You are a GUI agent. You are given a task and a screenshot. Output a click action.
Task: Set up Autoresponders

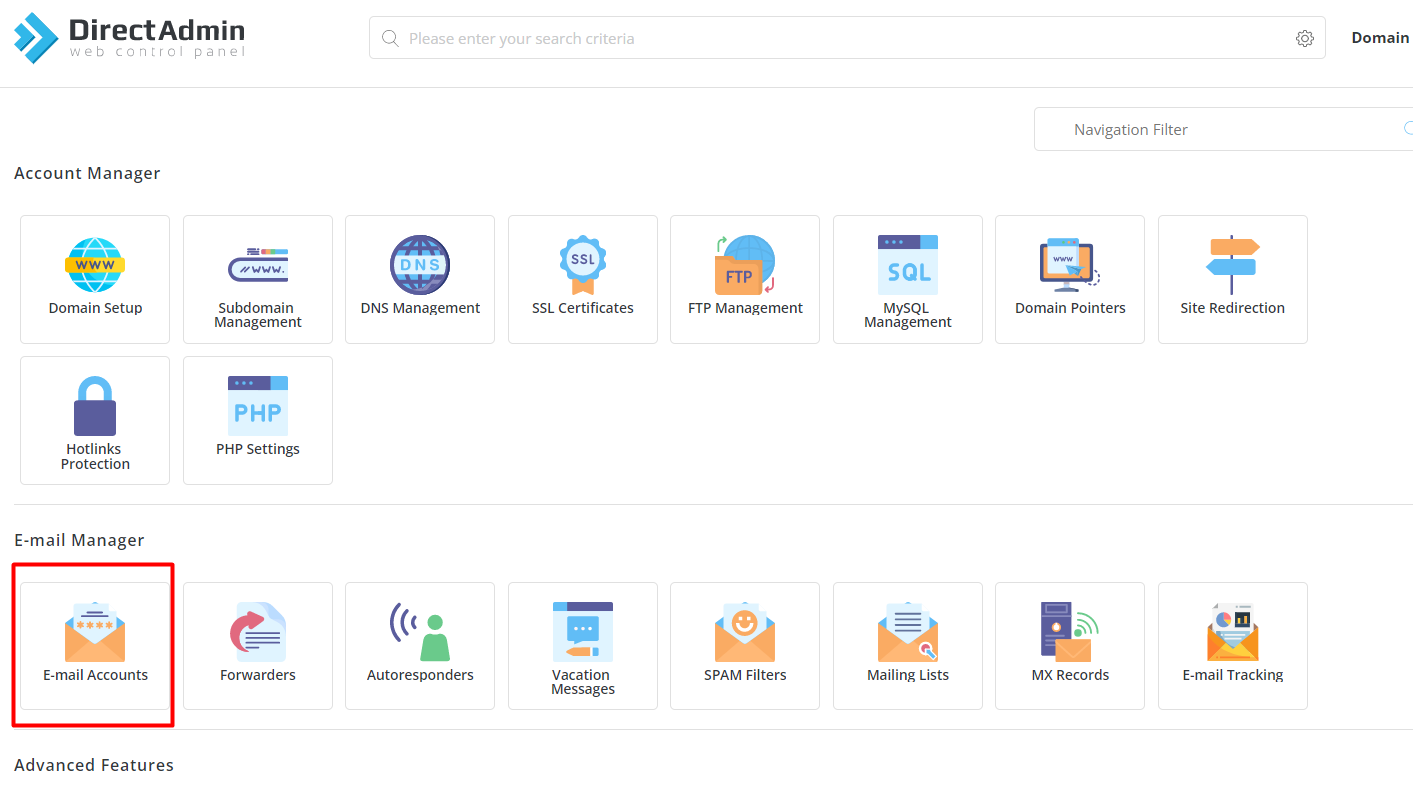coord(419,645)
